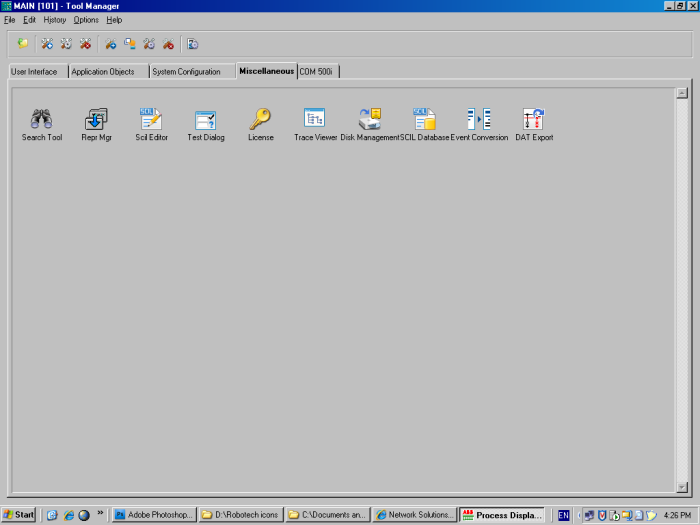700x525 pixels.
Task: Open the Search Tool
Action: click(41, 120)
